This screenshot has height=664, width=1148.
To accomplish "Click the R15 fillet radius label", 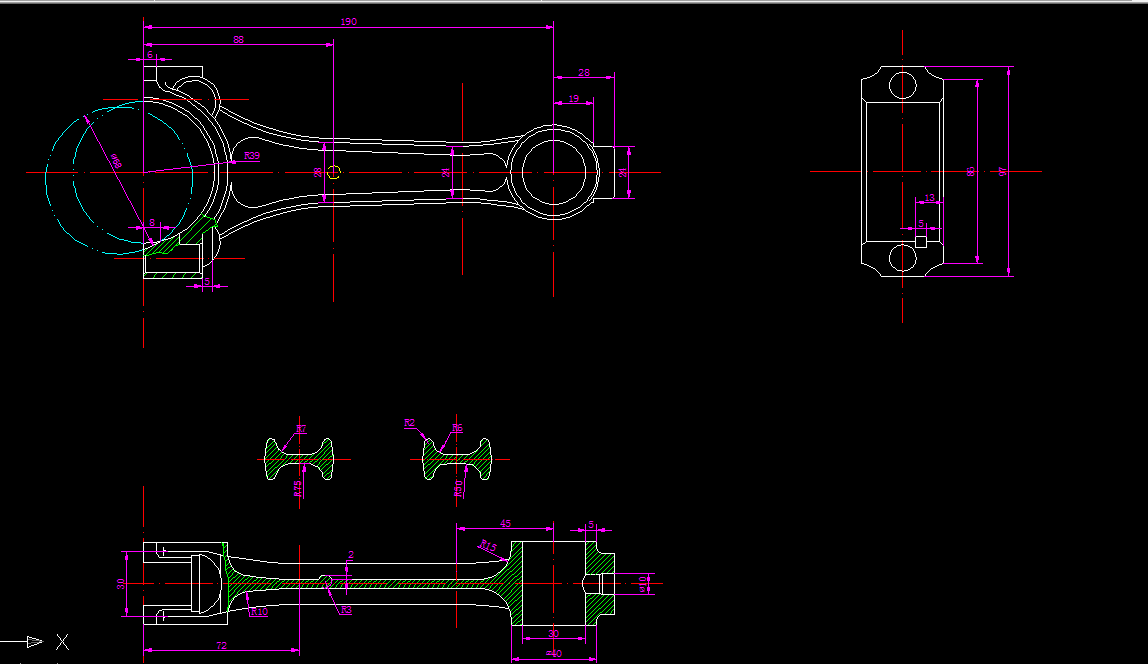I will click(488, 546).
